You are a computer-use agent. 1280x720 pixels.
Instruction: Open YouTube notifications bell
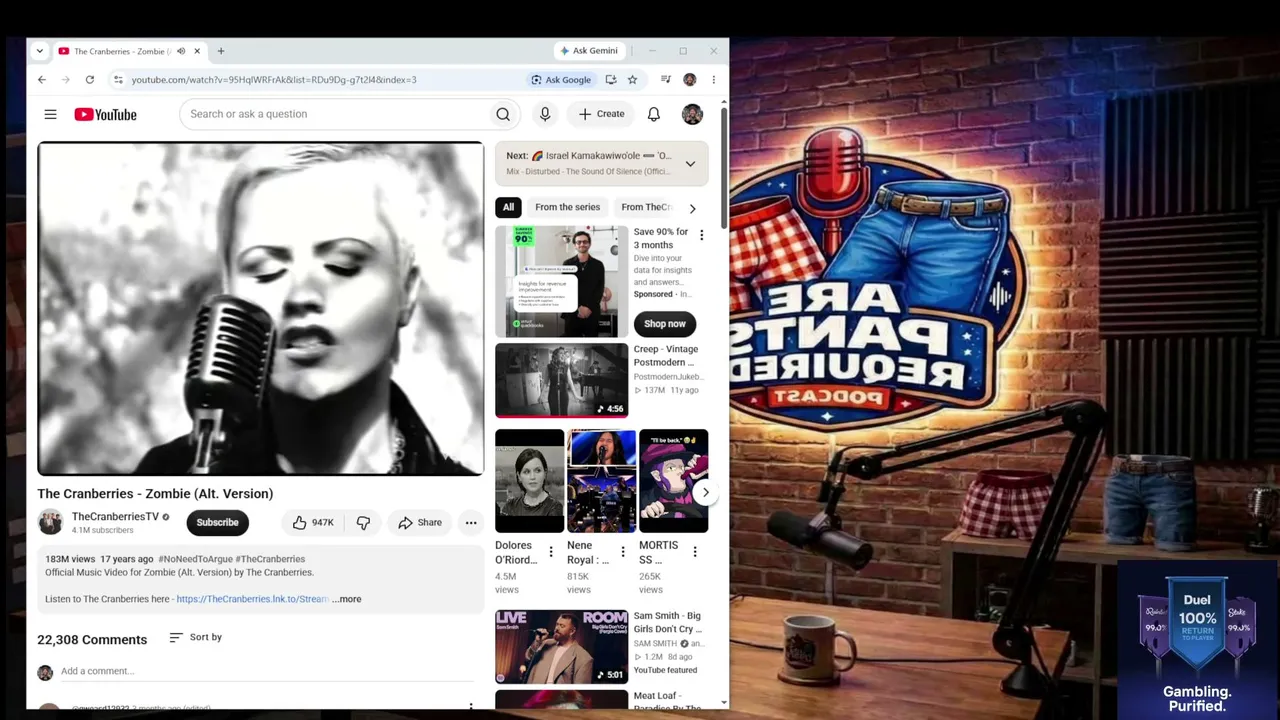654,114
